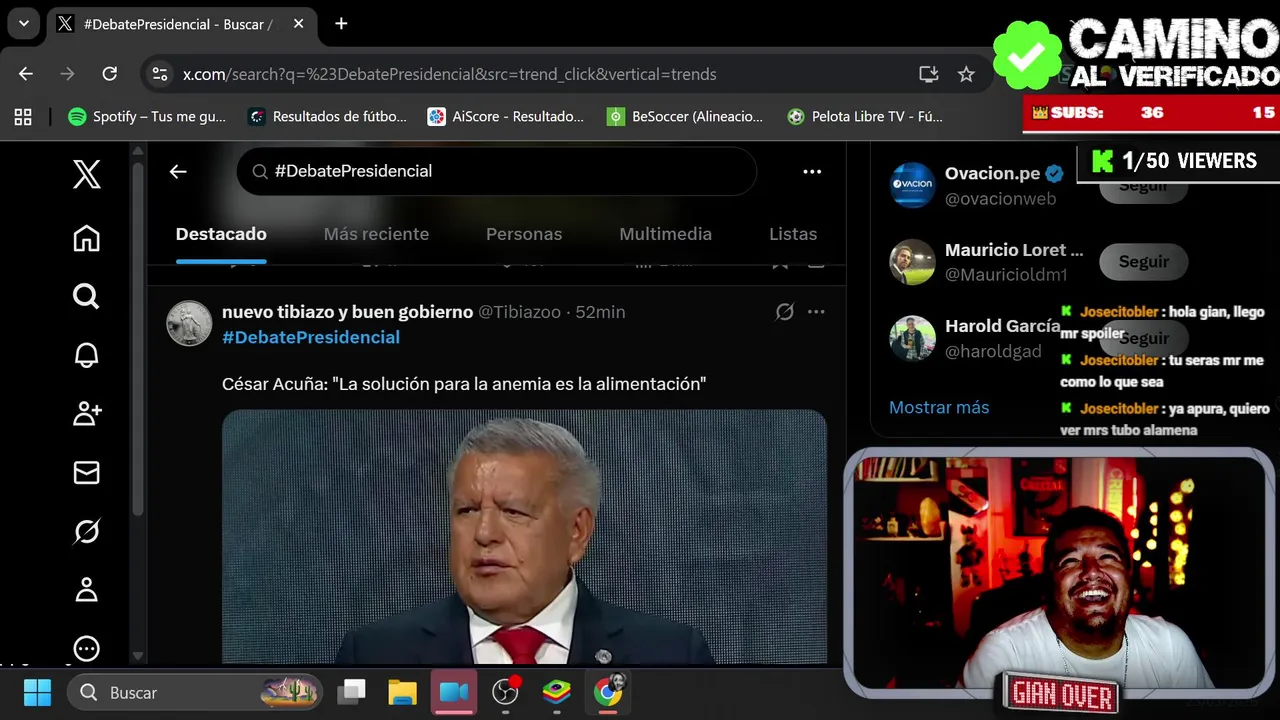This screenshot has width=1280, height=720.
Task: Open More options circle in sidebar
Action: tap(87, 648)
